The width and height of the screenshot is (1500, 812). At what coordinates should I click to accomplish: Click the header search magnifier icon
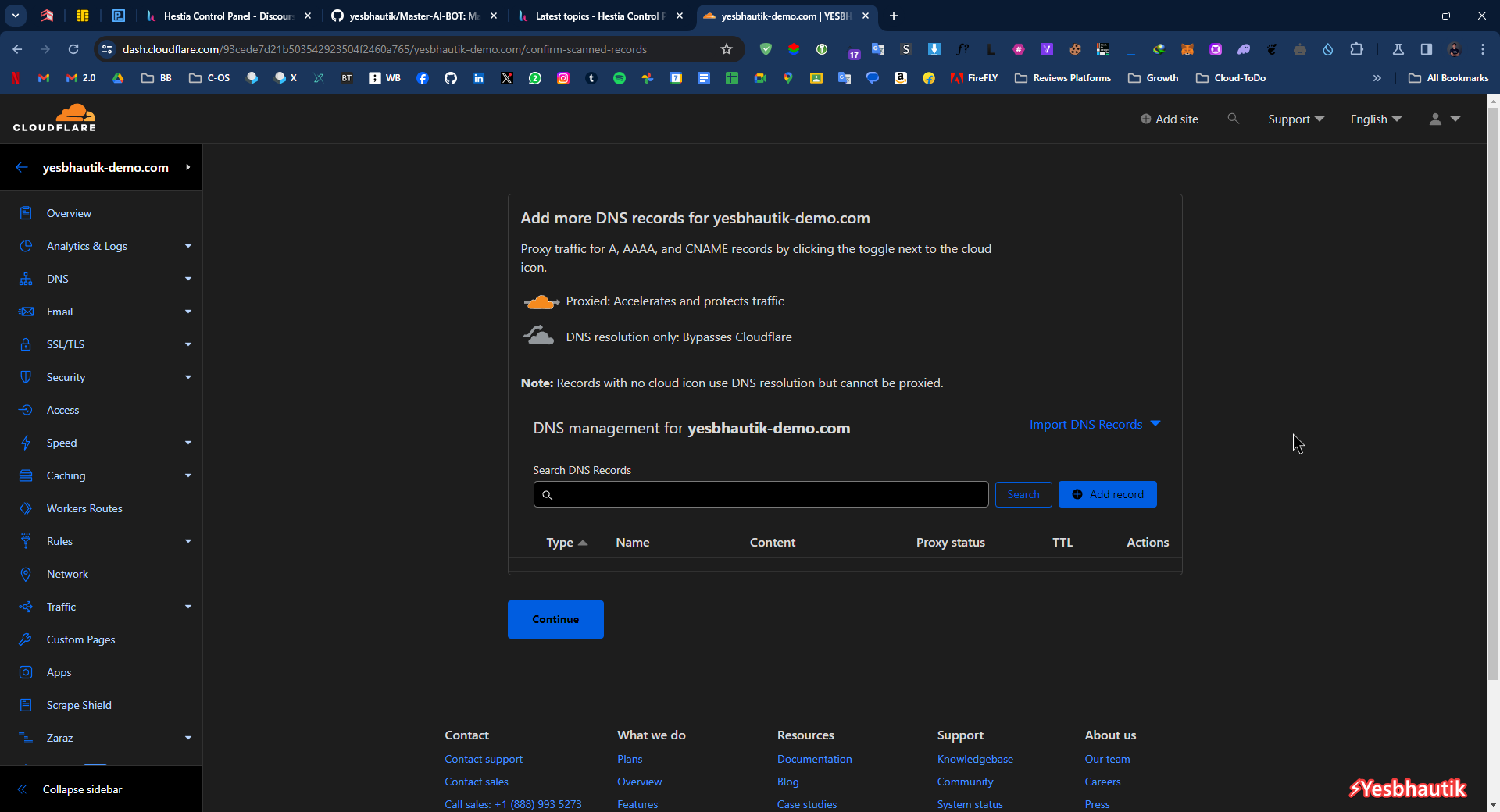[1233, 119]
